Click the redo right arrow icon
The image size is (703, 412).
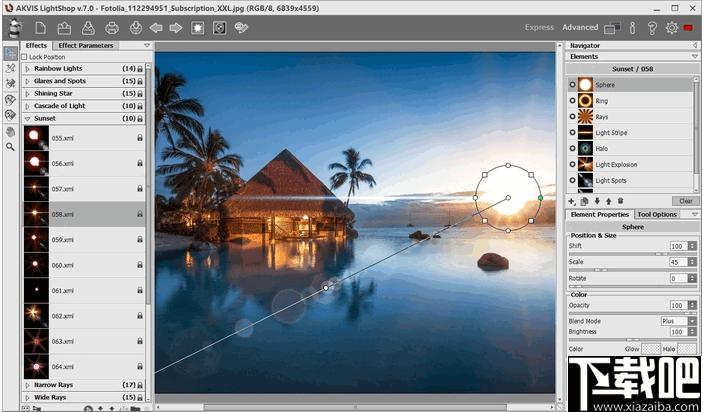(176, 28)
